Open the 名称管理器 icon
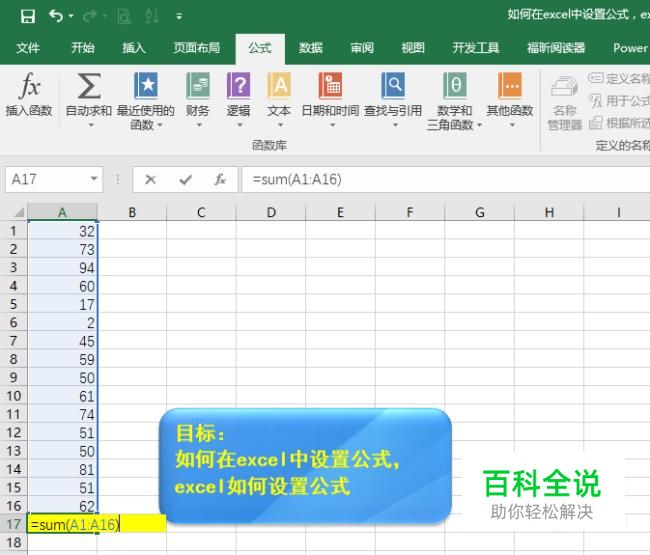Screen dimensions: 650x555 coord(564,88)
